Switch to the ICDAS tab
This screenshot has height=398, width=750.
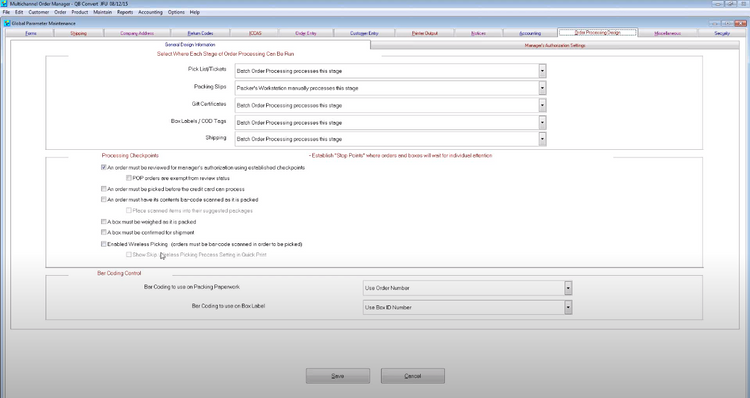pos(255,33)
